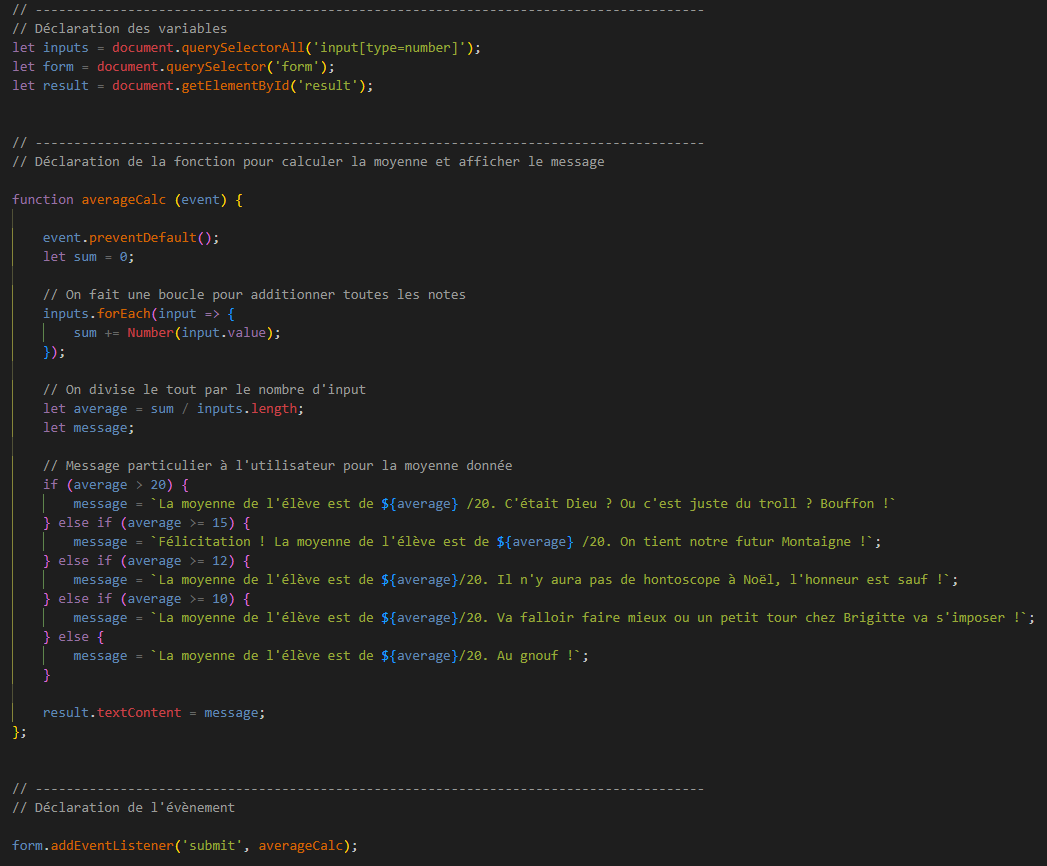Click the "getElementById" method name

tap(236, 85)
